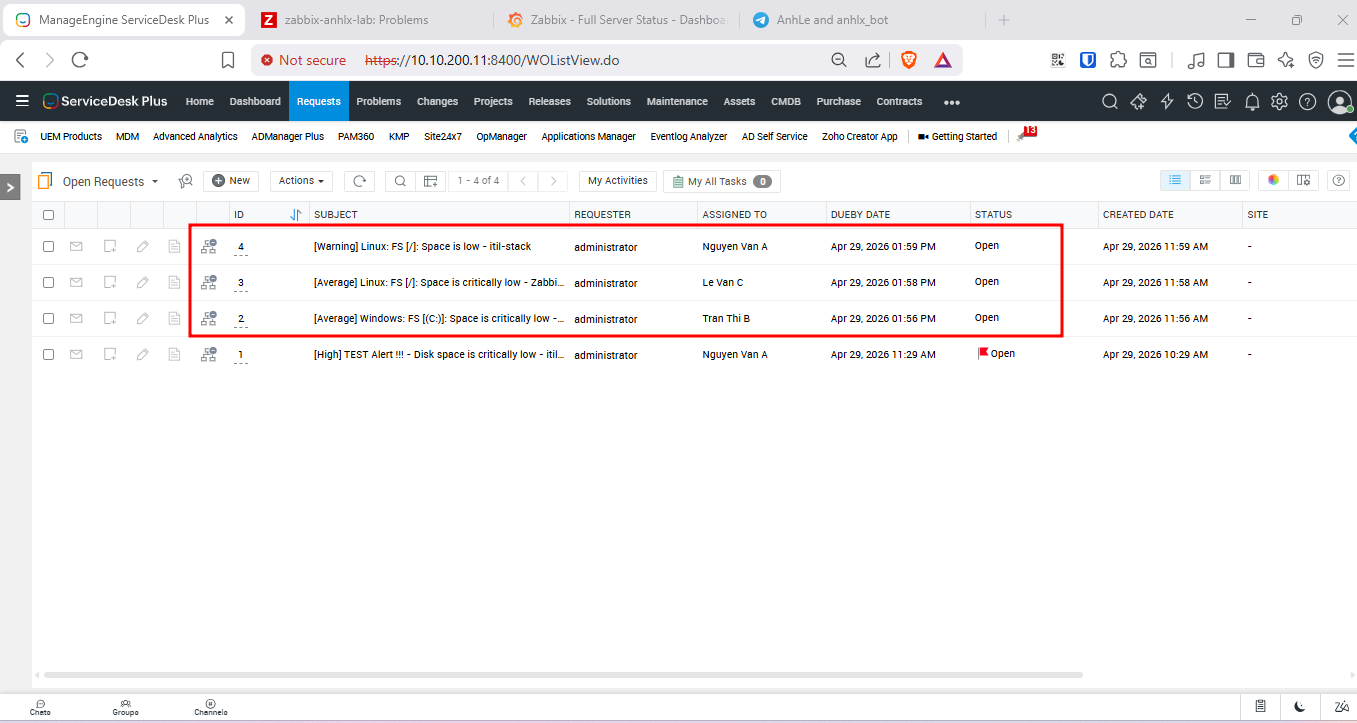The image size is (1357, 723).
Task: Open the search icon in requests toolbar
Action: (400, 181)
